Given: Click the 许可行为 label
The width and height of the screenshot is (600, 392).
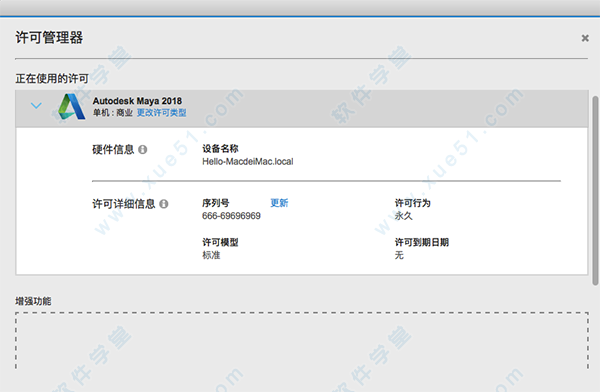Looking at the screenshot, I should tap(412, 203).
